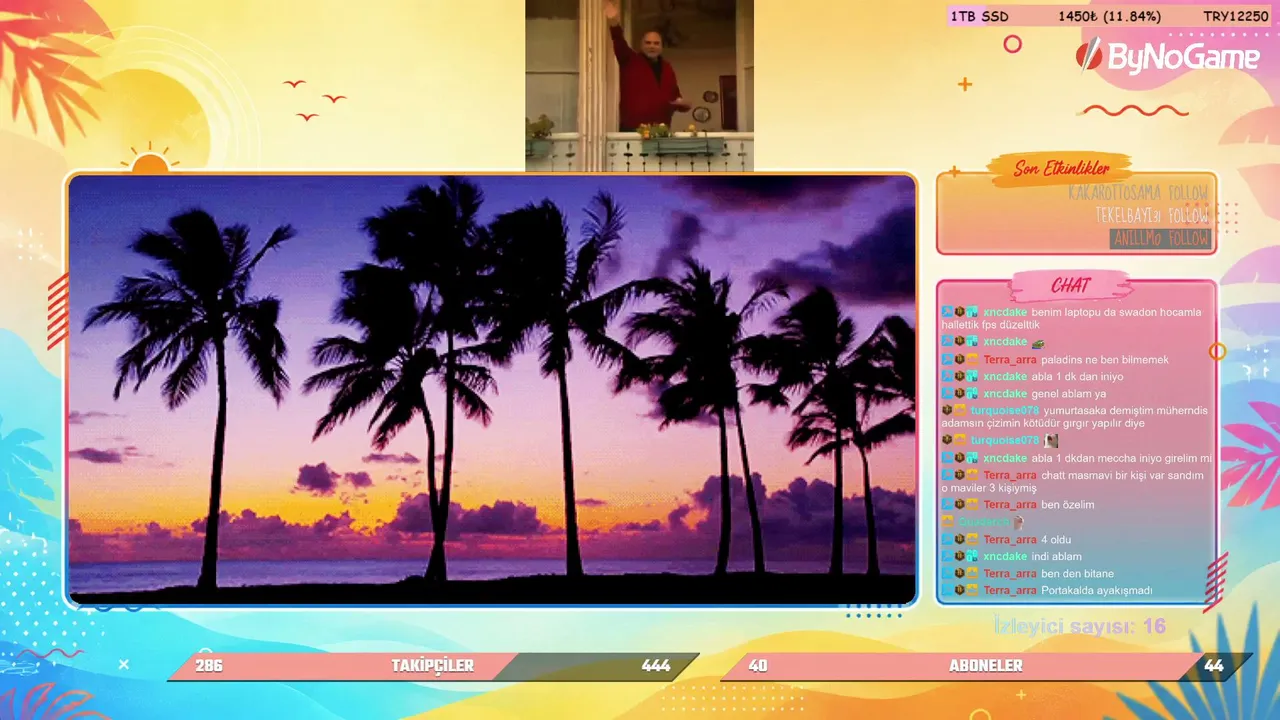
Task: Click the follower goal target '444'
Action: click(656, 666)
